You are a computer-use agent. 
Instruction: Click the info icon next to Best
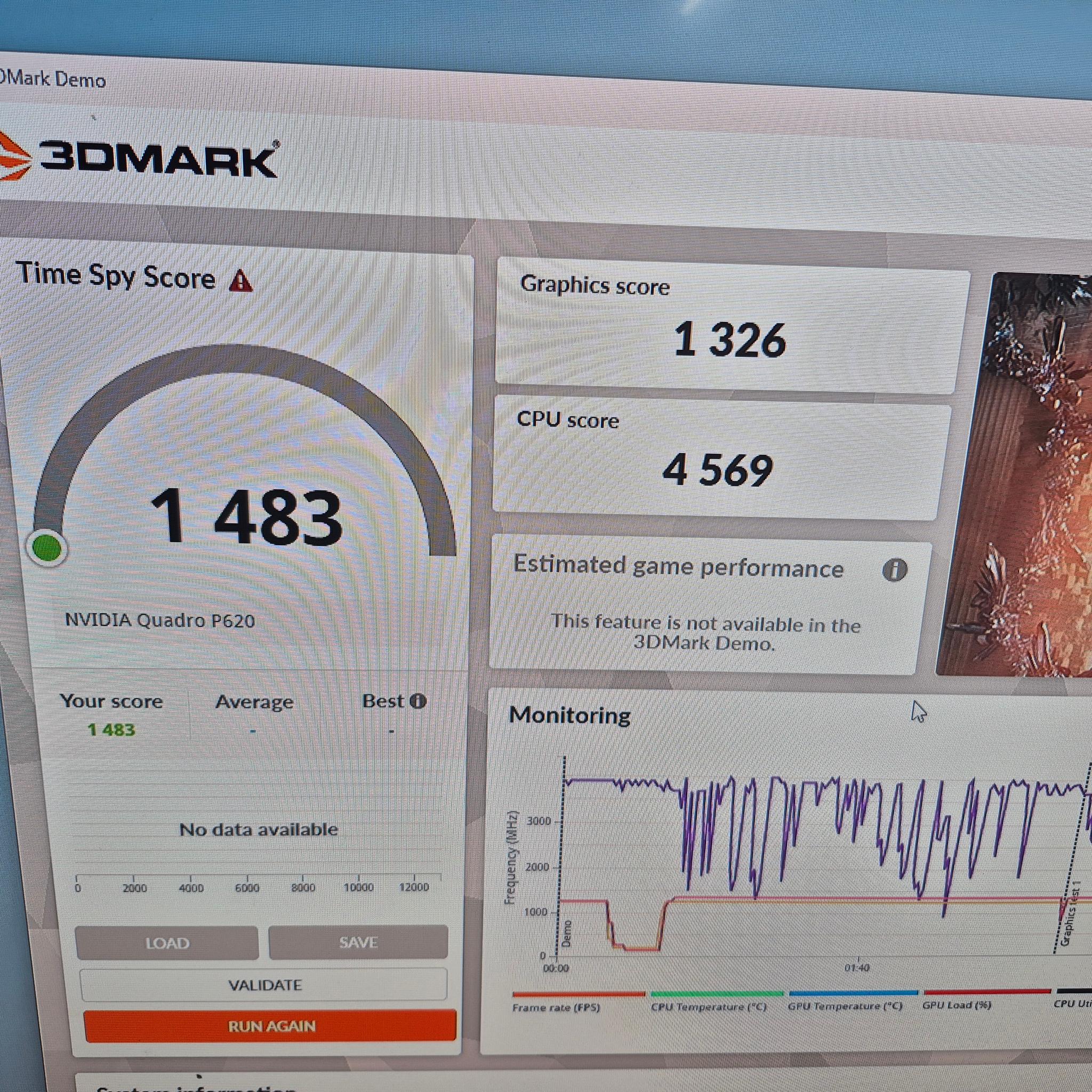(417, 701)
